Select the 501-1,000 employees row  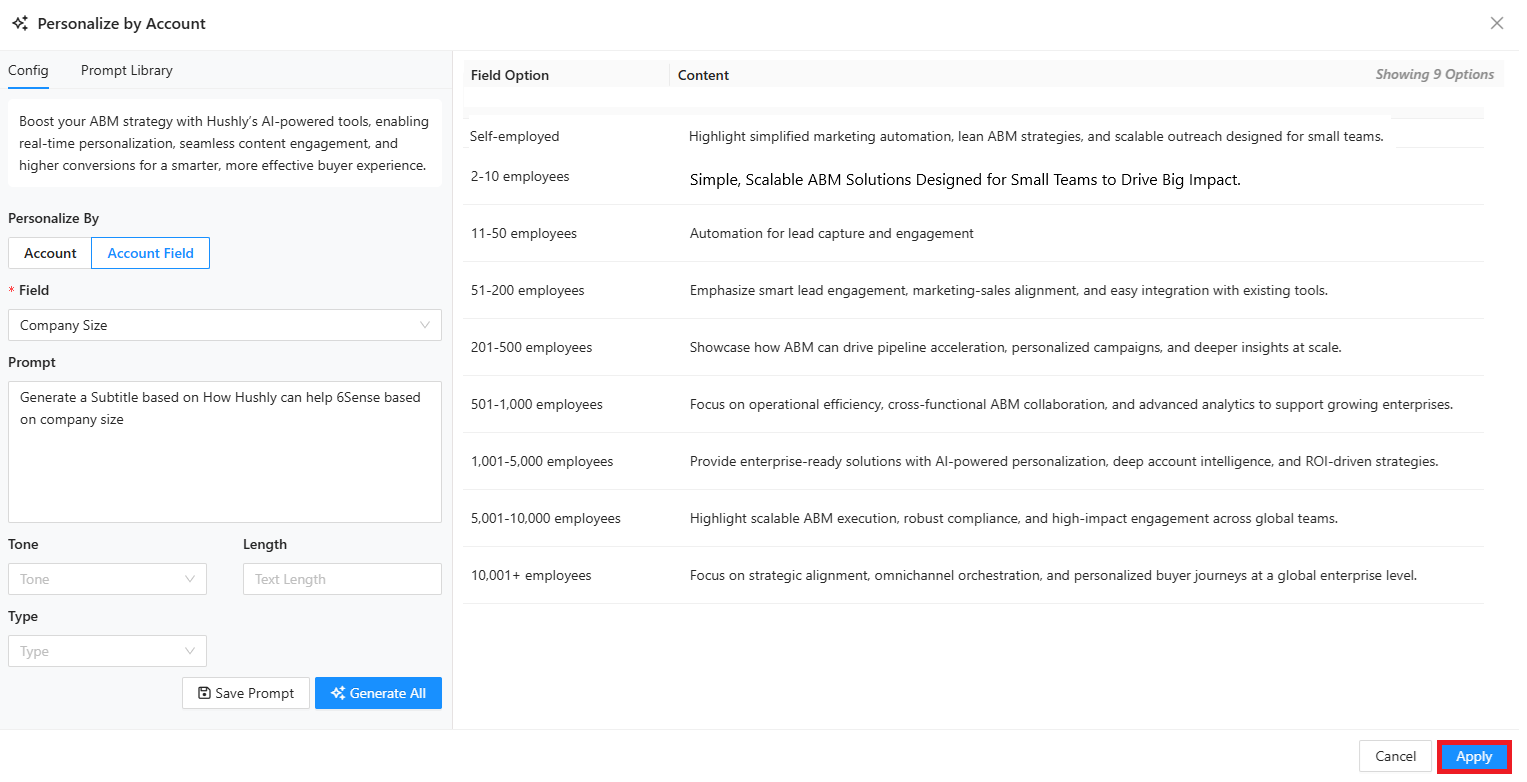tap(973, 404)
